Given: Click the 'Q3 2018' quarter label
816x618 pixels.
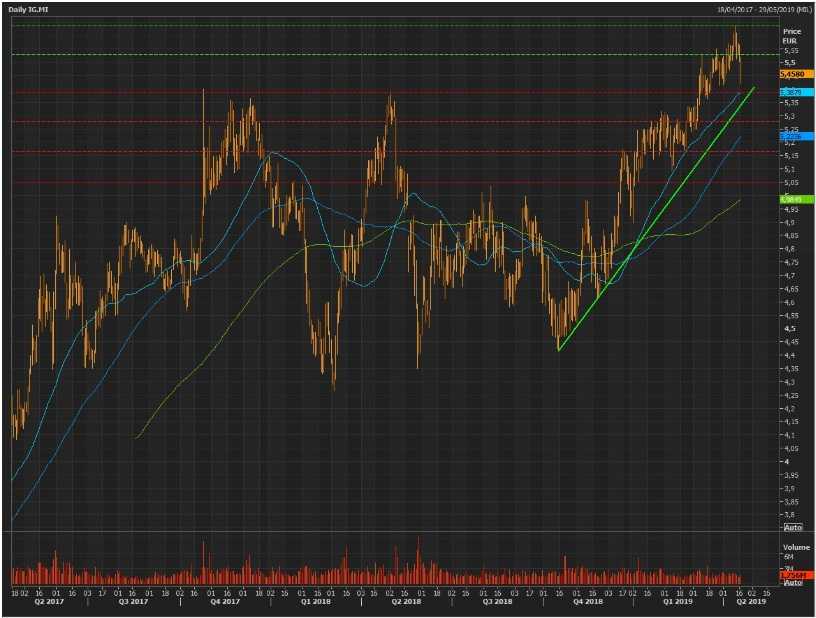Looking at the screenshot, I should (497, 602).
